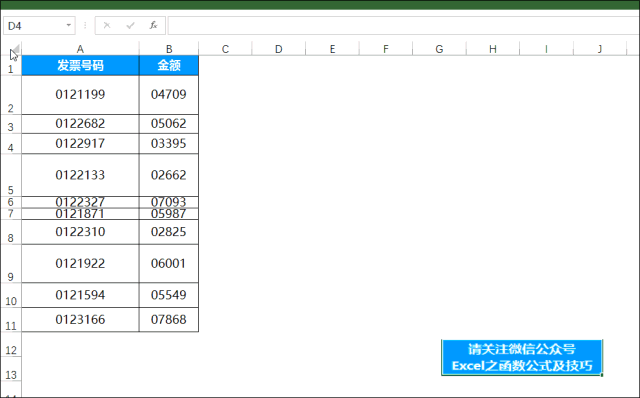Select cell containing 0122682
Image resolution: width=640 pixels, height=398 pixels.
pos(80,124)
